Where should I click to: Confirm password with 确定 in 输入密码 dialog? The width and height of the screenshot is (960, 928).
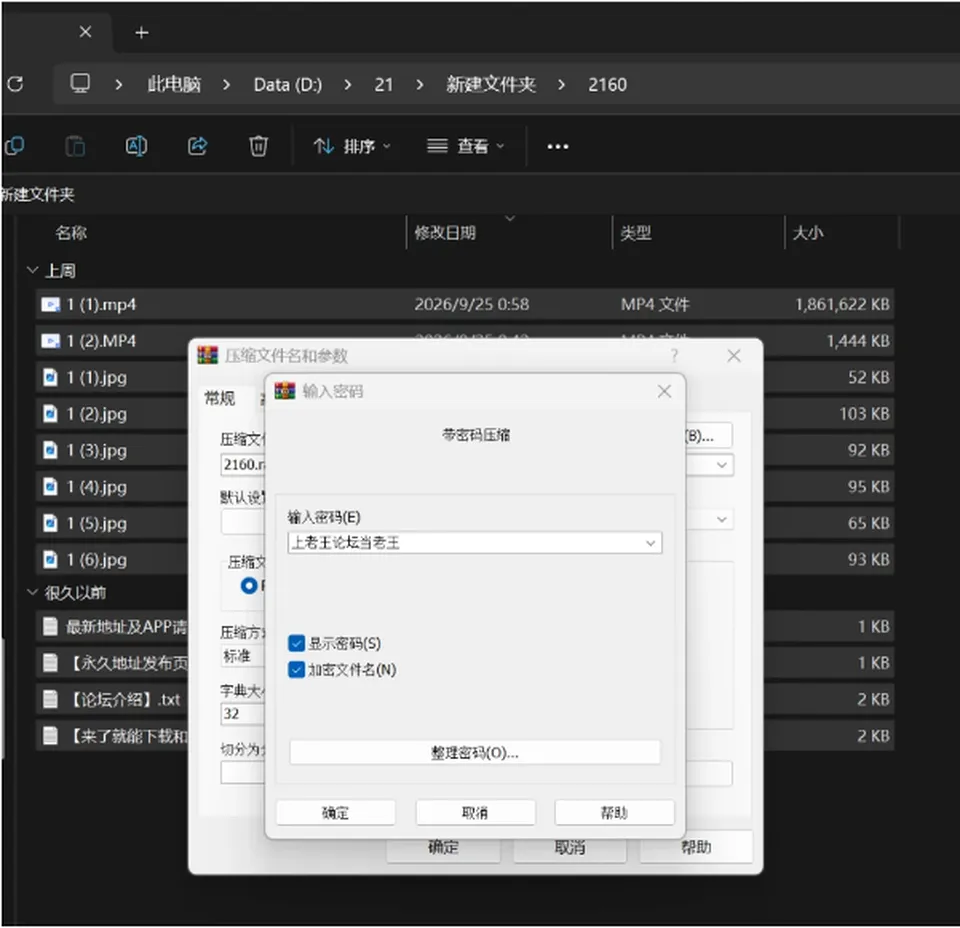pos(336,813)
